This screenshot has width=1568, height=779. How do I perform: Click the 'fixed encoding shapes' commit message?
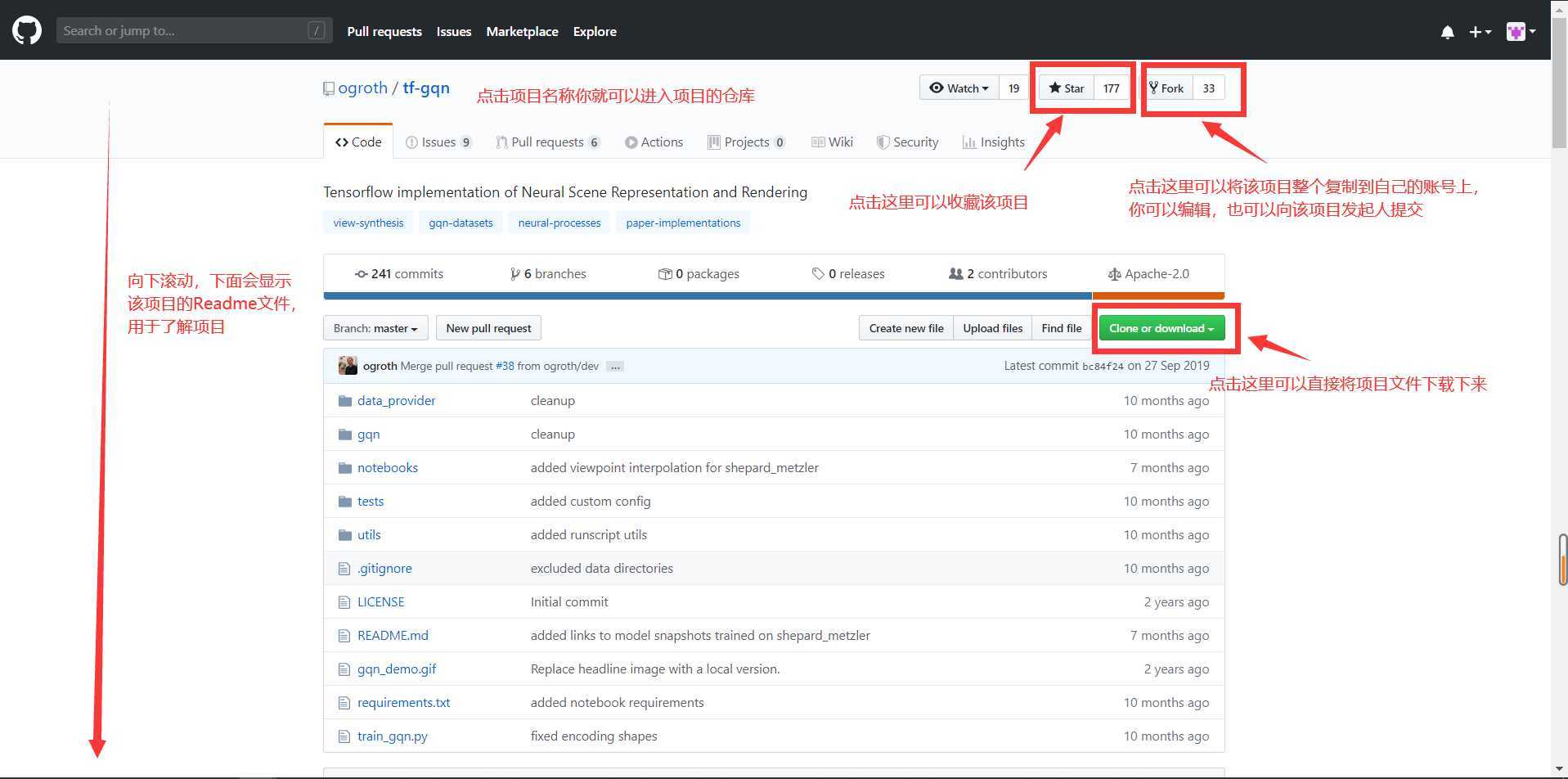pyautogui.click(x=594, y=736)
